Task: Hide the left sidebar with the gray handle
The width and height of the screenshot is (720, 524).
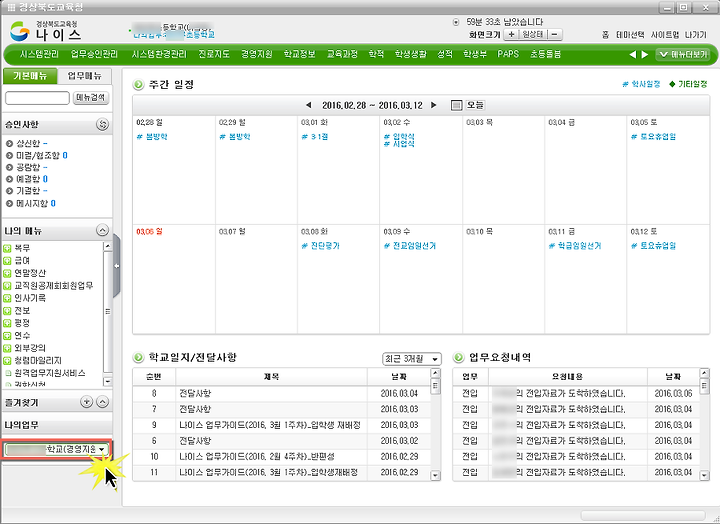Action: [x=117, y=266]
